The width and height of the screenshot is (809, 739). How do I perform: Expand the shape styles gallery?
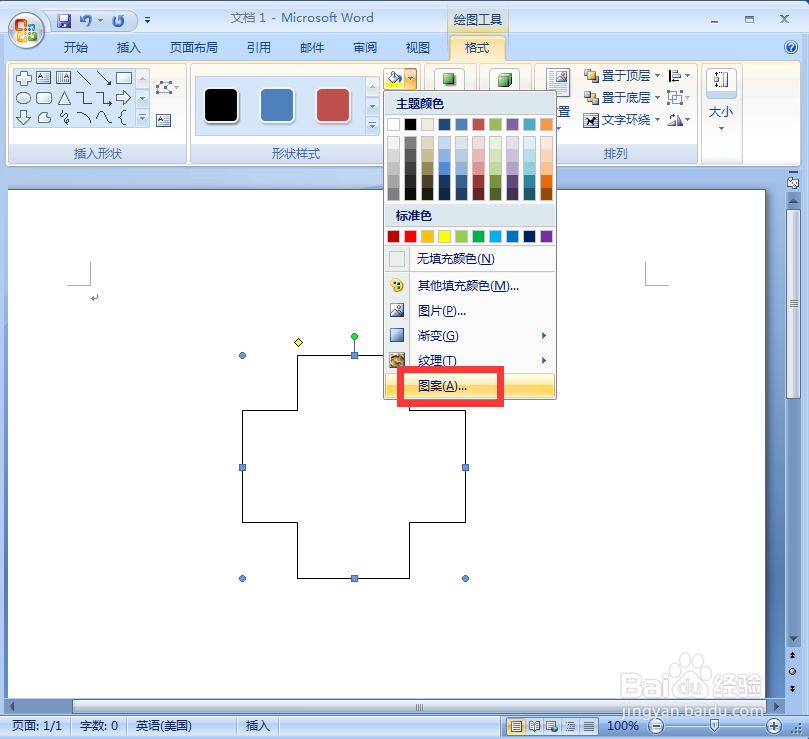coord(372,125)
